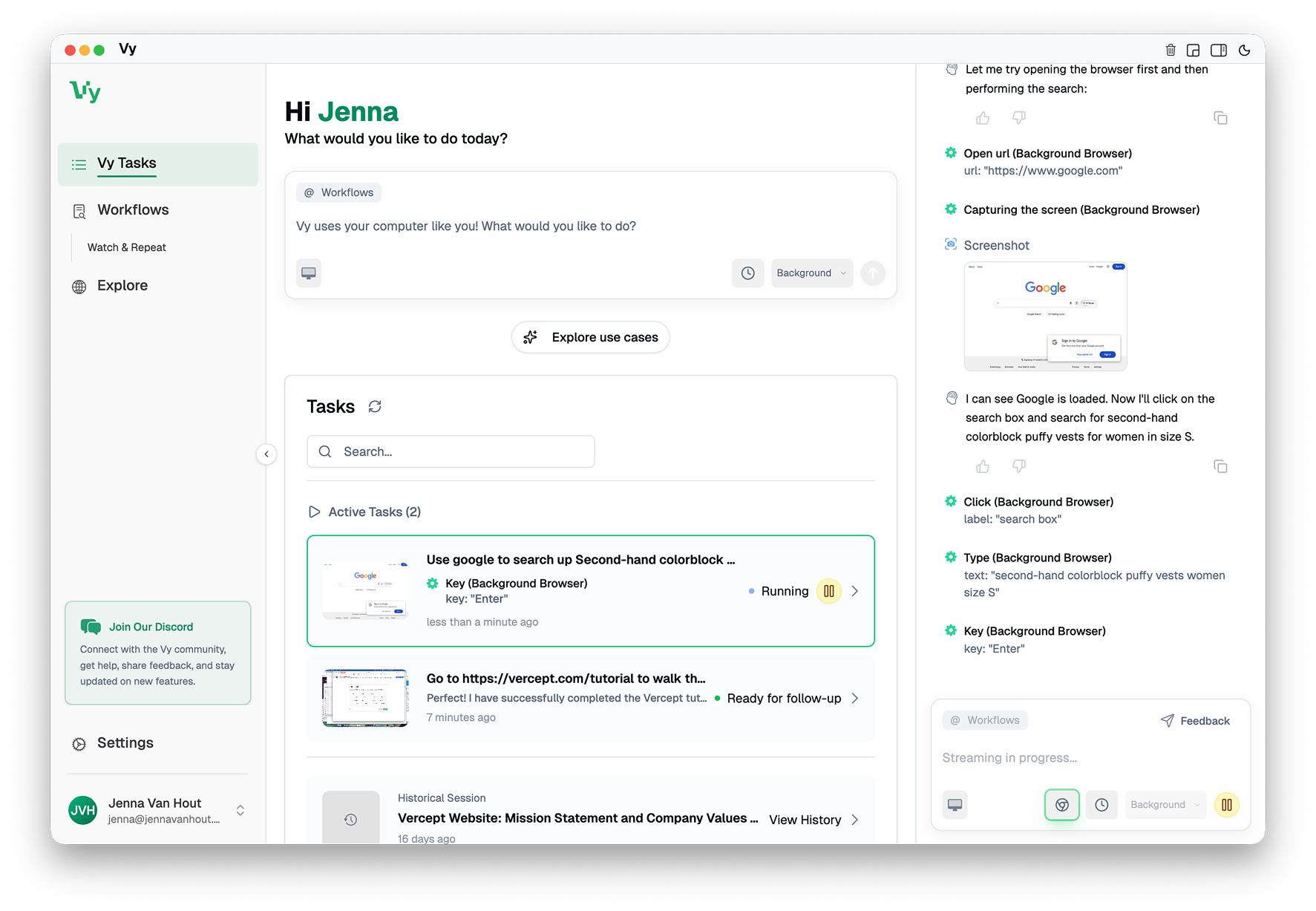Viewport: 1316px width, 911px height.
Task: Click the @ Workflows chip in chat panel
Action: pyautogui.click(x=985, y=720)
